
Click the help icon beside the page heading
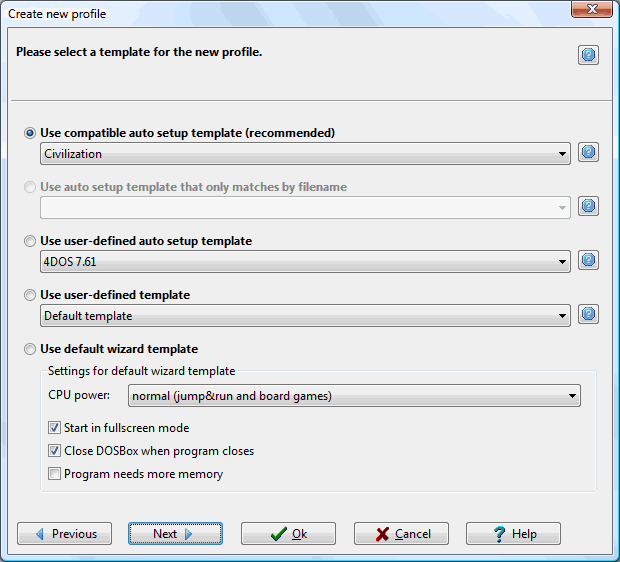(x=588, y=55)
